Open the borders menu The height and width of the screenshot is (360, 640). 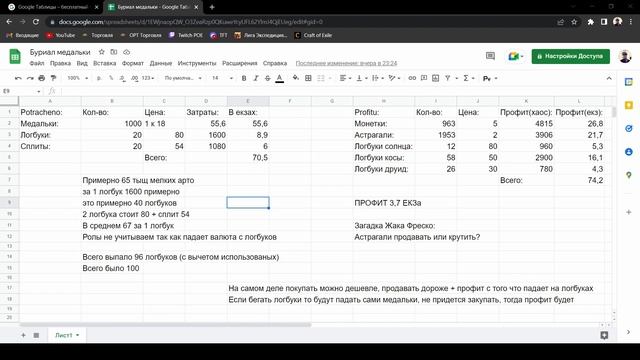tap(308, 78)
